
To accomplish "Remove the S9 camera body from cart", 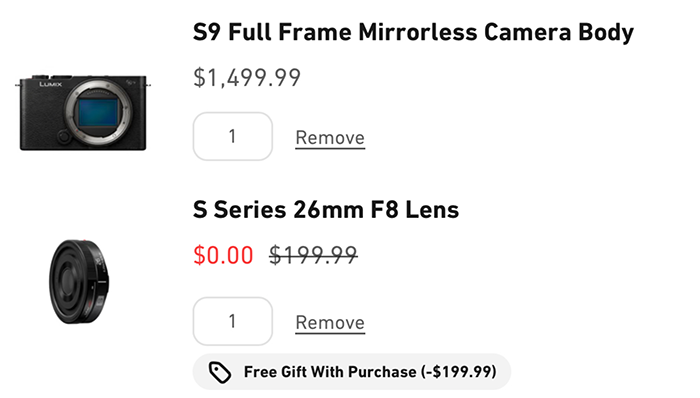I will [330, 138].
